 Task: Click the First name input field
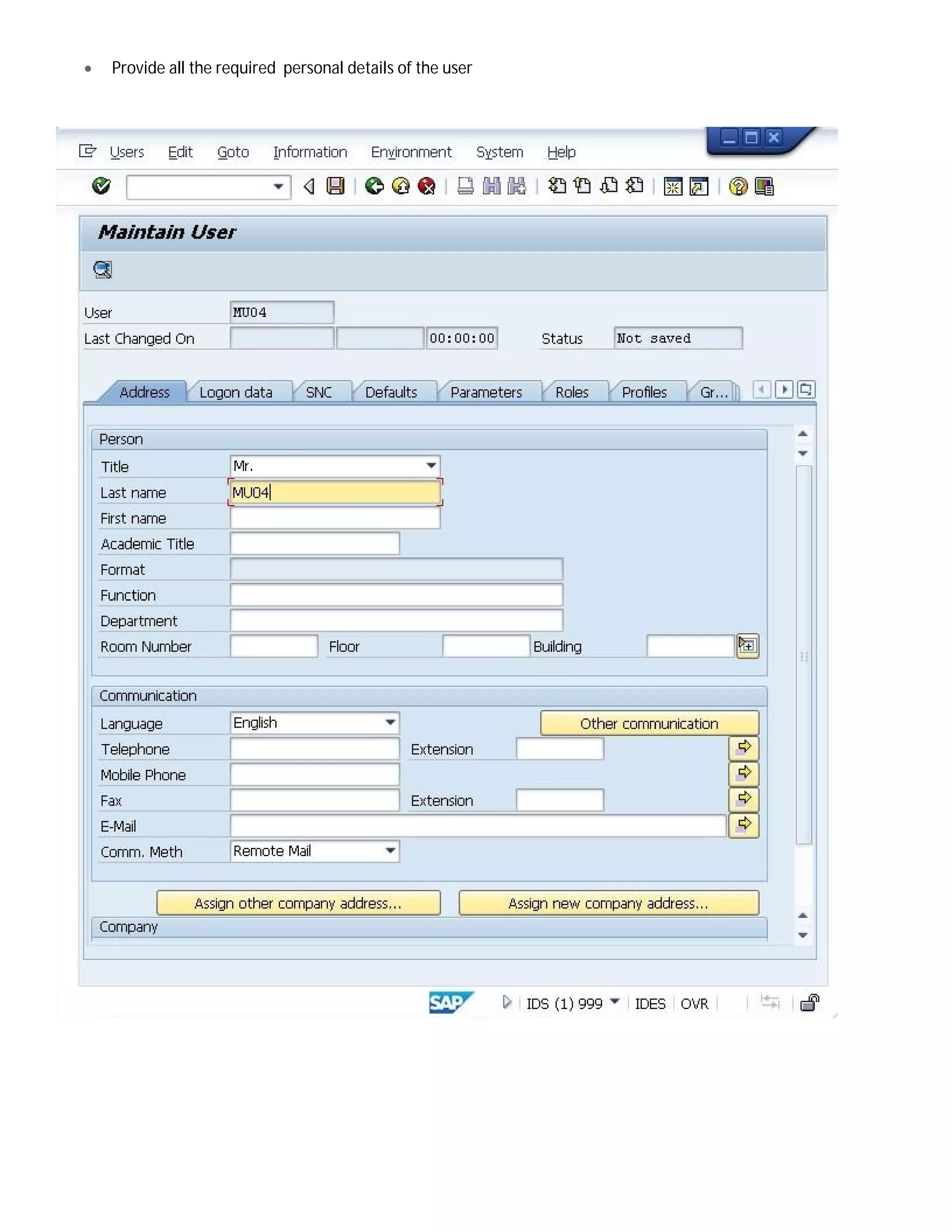click(335, 518)
